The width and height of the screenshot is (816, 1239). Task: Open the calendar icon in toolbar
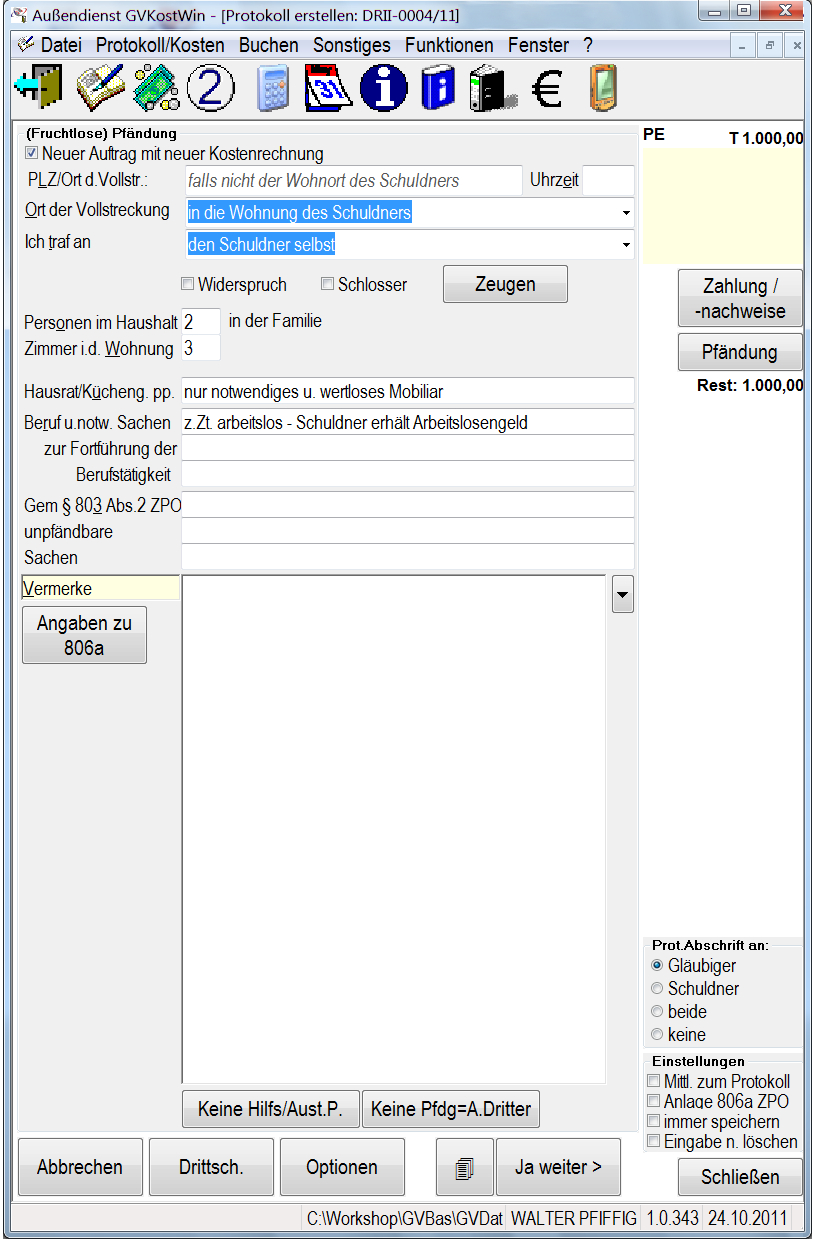point(329,88)
